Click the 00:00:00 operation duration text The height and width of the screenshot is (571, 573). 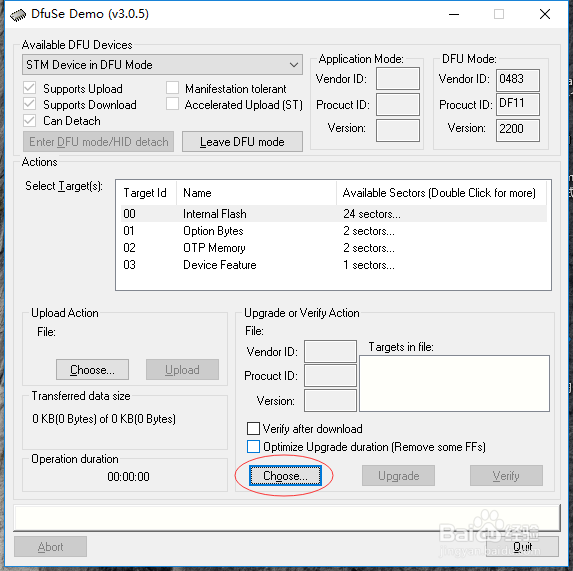pyautogui.click(x=128, y=476)
